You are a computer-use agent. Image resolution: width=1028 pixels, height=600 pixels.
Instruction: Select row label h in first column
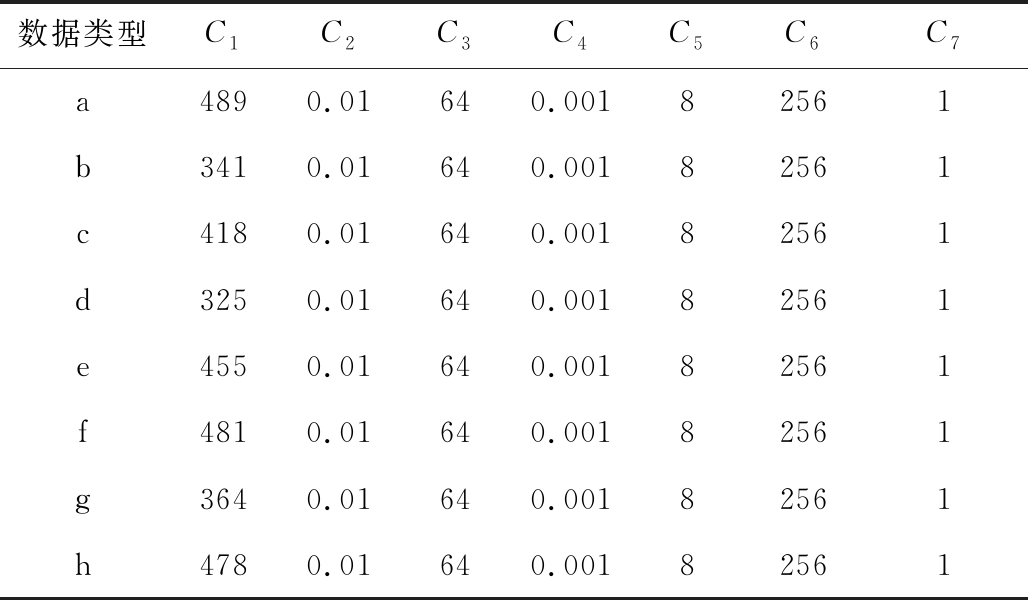point(83,565)
